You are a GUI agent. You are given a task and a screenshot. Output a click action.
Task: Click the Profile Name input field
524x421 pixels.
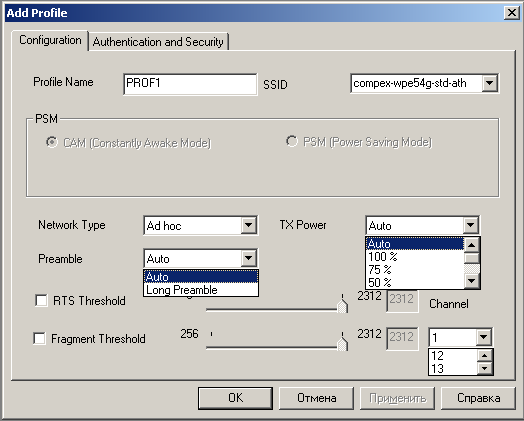[x=190, y=84]
